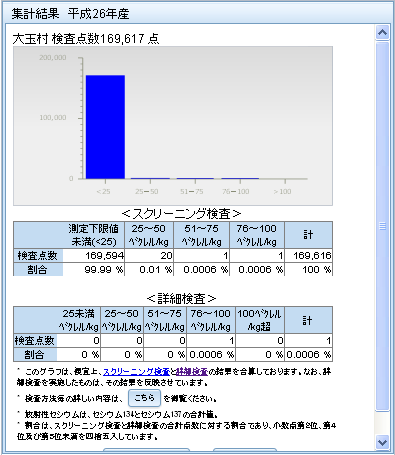Screen dimensions: 395x455
Task: Select 大玉村 検査点数169,617 点 heading
Action: point(86,39)
